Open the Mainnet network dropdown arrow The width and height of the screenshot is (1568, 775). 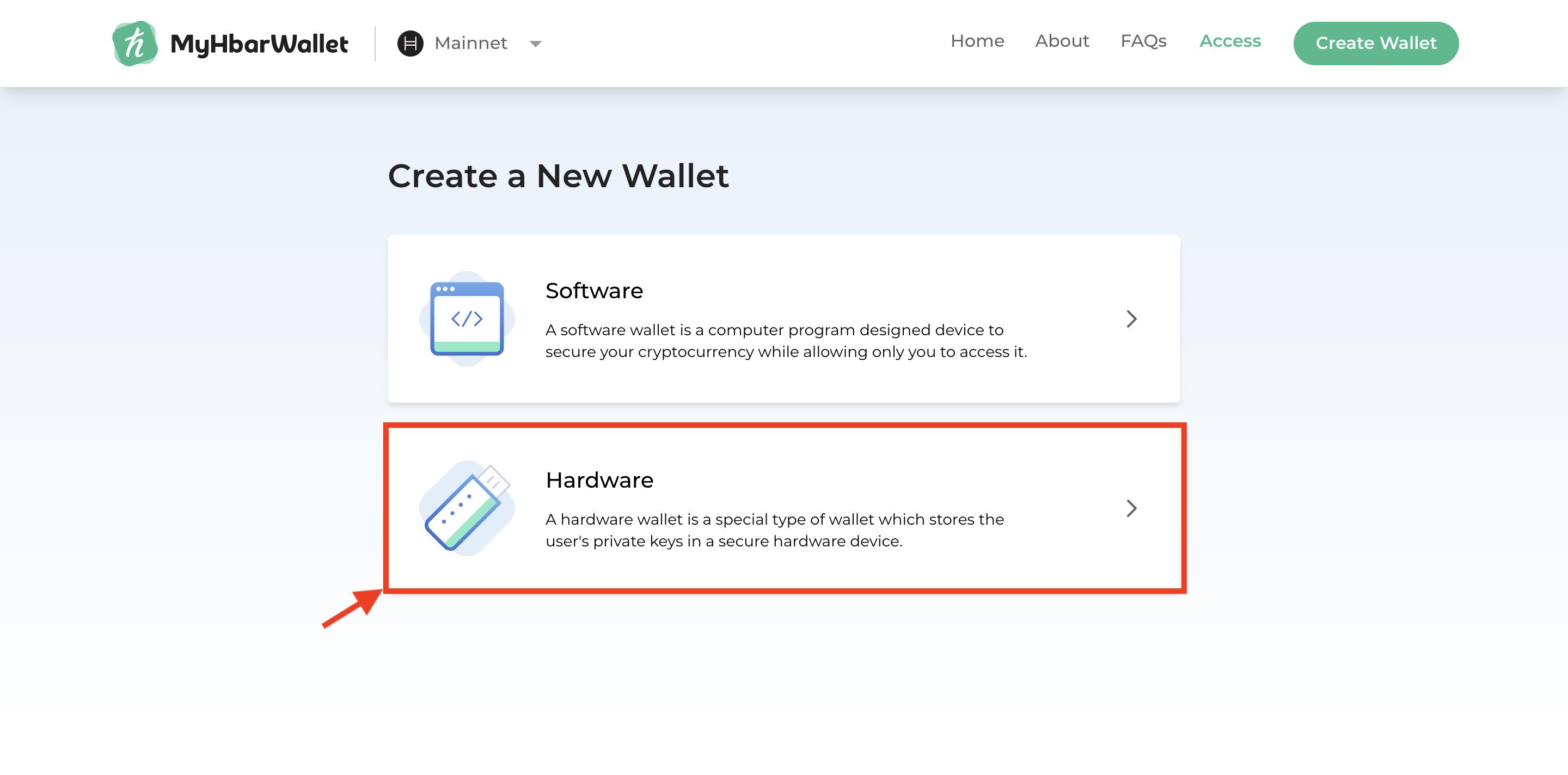pyautogui.click(x=536, y=44)
